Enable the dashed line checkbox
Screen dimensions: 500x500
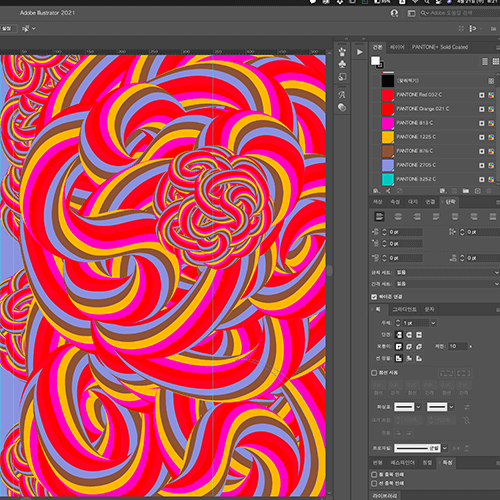coord(374,373)
